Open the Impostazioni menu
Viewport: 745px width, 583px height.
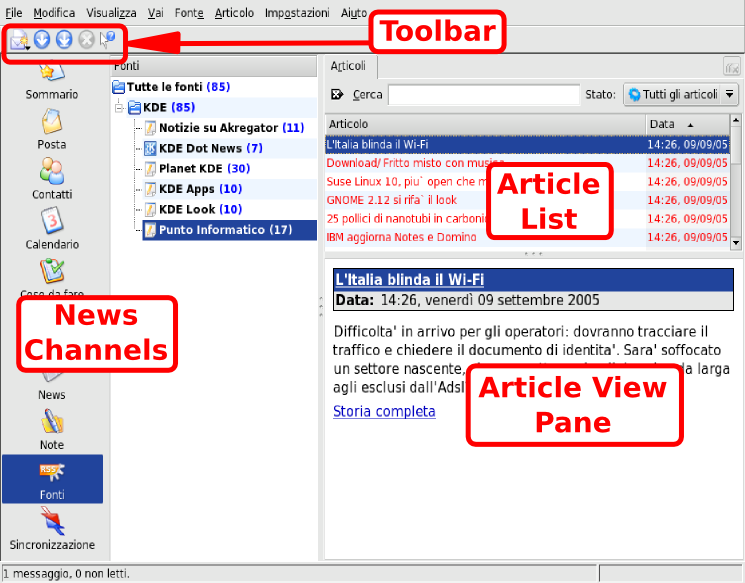pos(297,13)
